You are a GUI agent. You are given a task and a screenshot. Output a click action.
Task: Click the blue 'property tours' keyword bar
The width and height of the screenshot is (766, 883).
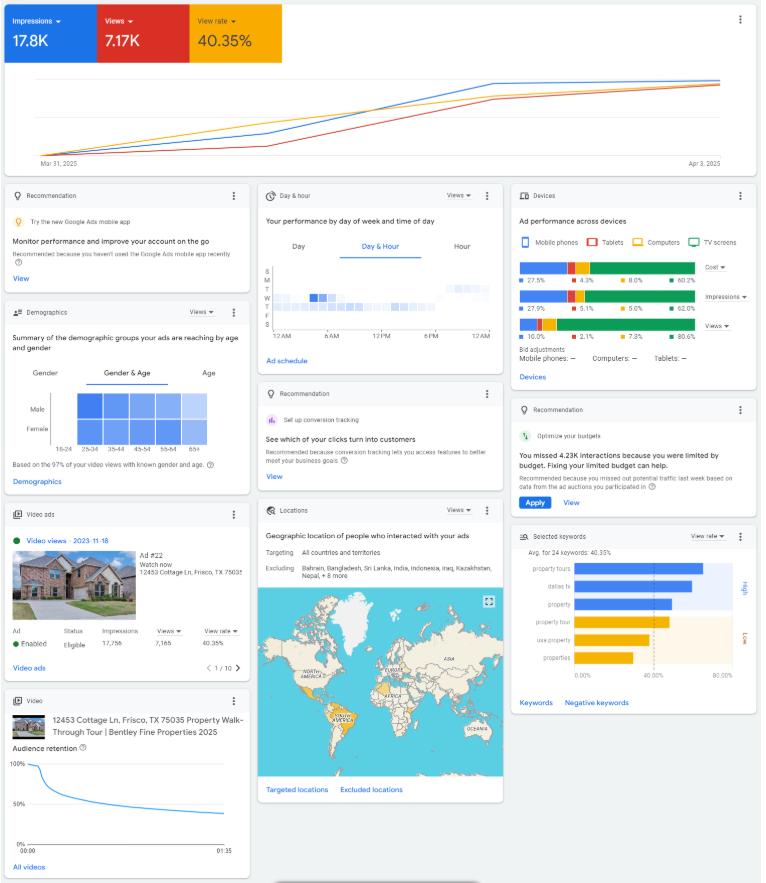coord(638,569)
